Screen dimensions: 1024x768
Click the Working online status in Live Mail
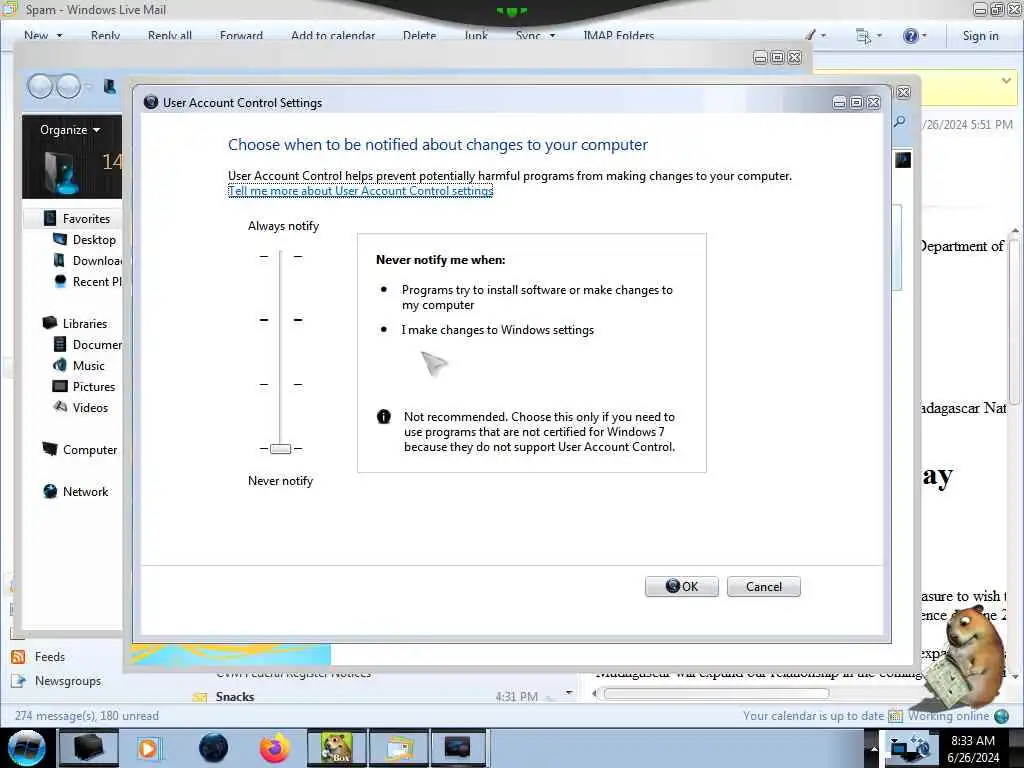click(x=948, y=716)
